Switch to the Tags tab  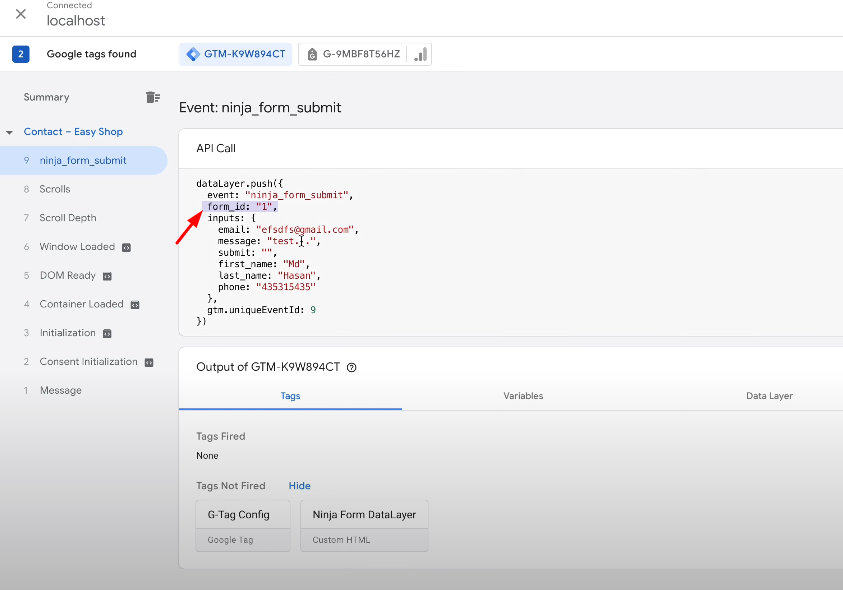click(x=290, y=396)
